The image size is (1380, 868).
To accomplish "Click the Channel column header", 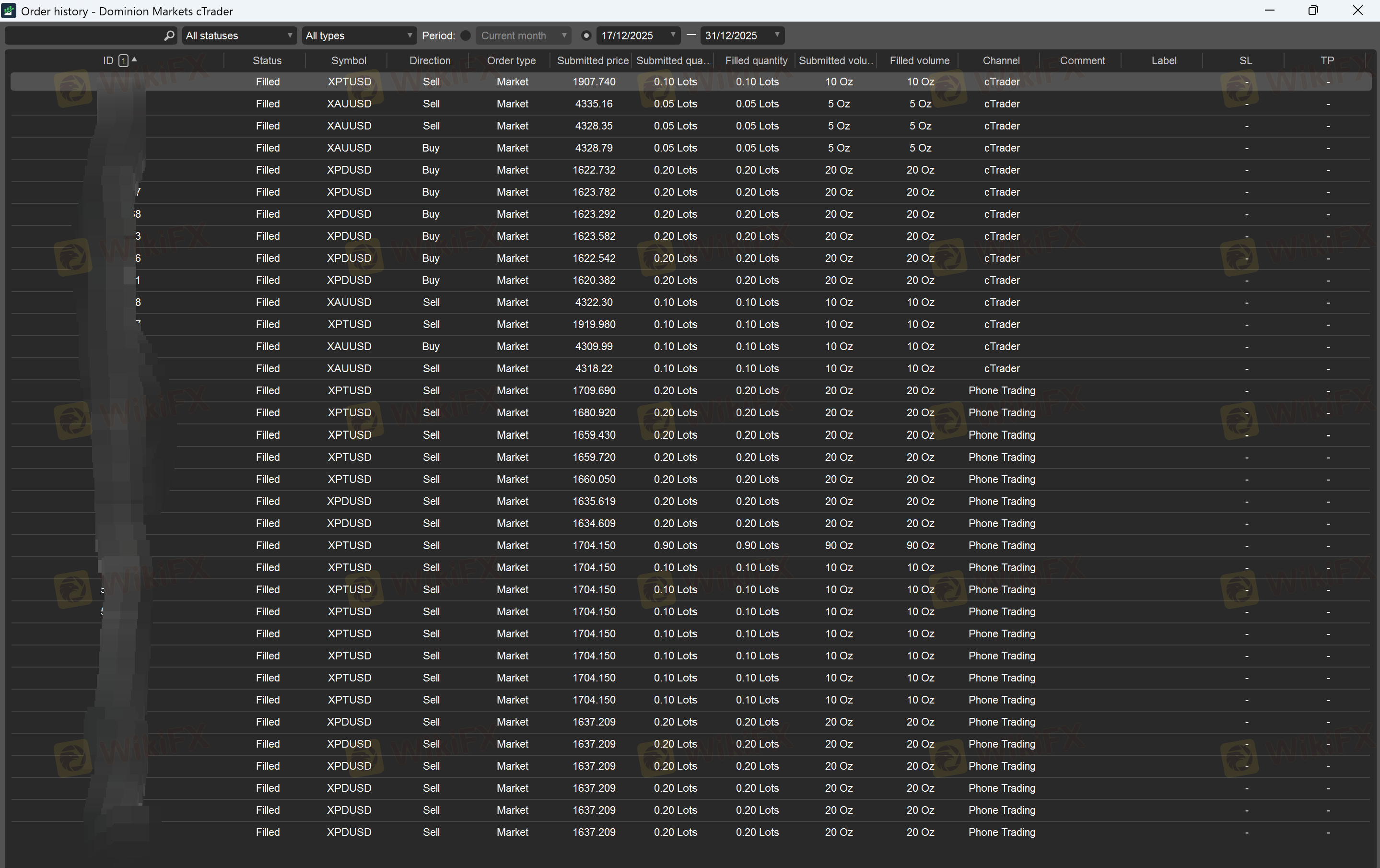I will (x=1001, y=61).
